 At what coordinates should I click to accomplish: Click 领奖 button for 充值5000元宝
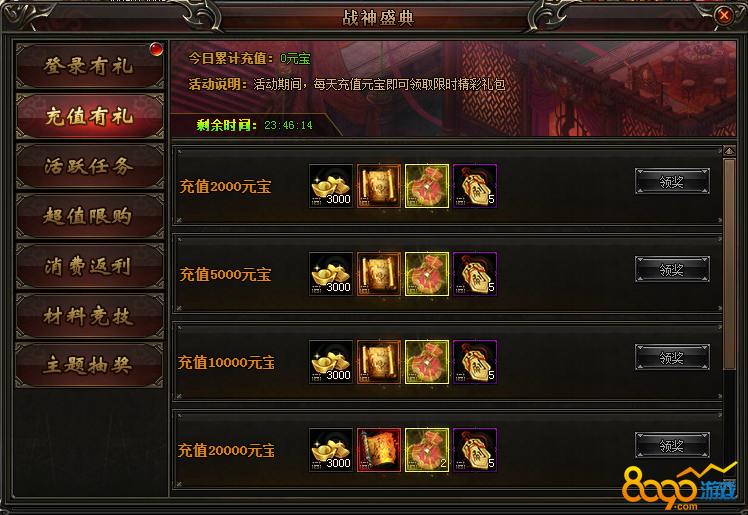tap(672, 269)
